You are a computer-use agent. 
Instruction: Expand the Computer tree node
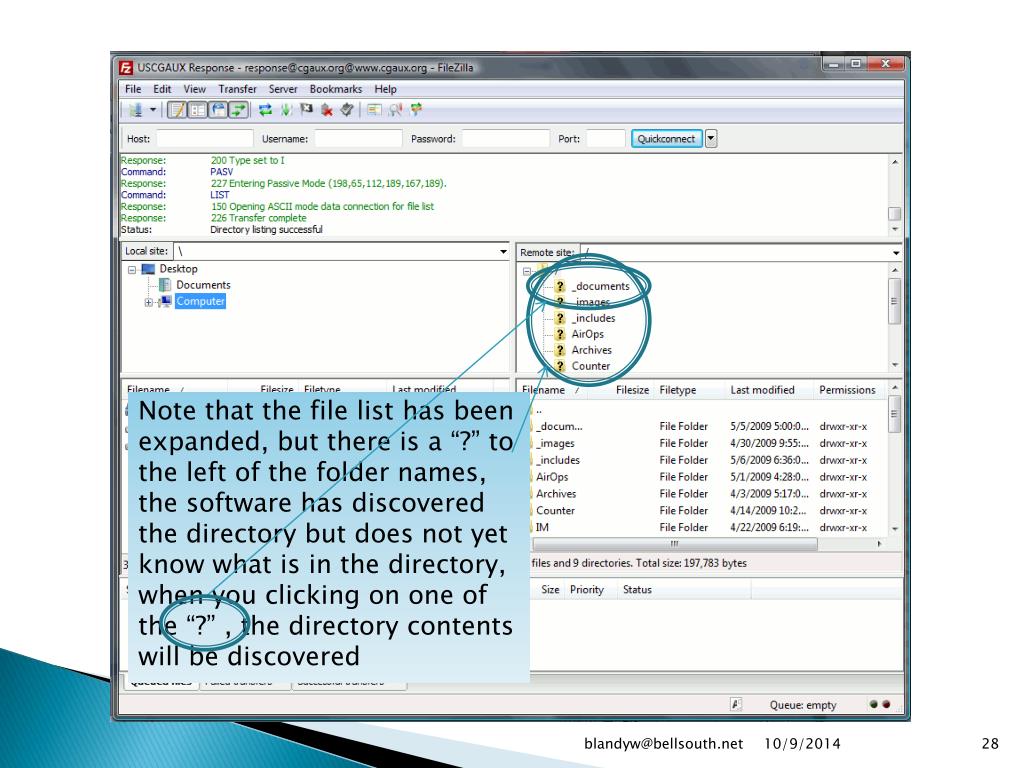148,302
